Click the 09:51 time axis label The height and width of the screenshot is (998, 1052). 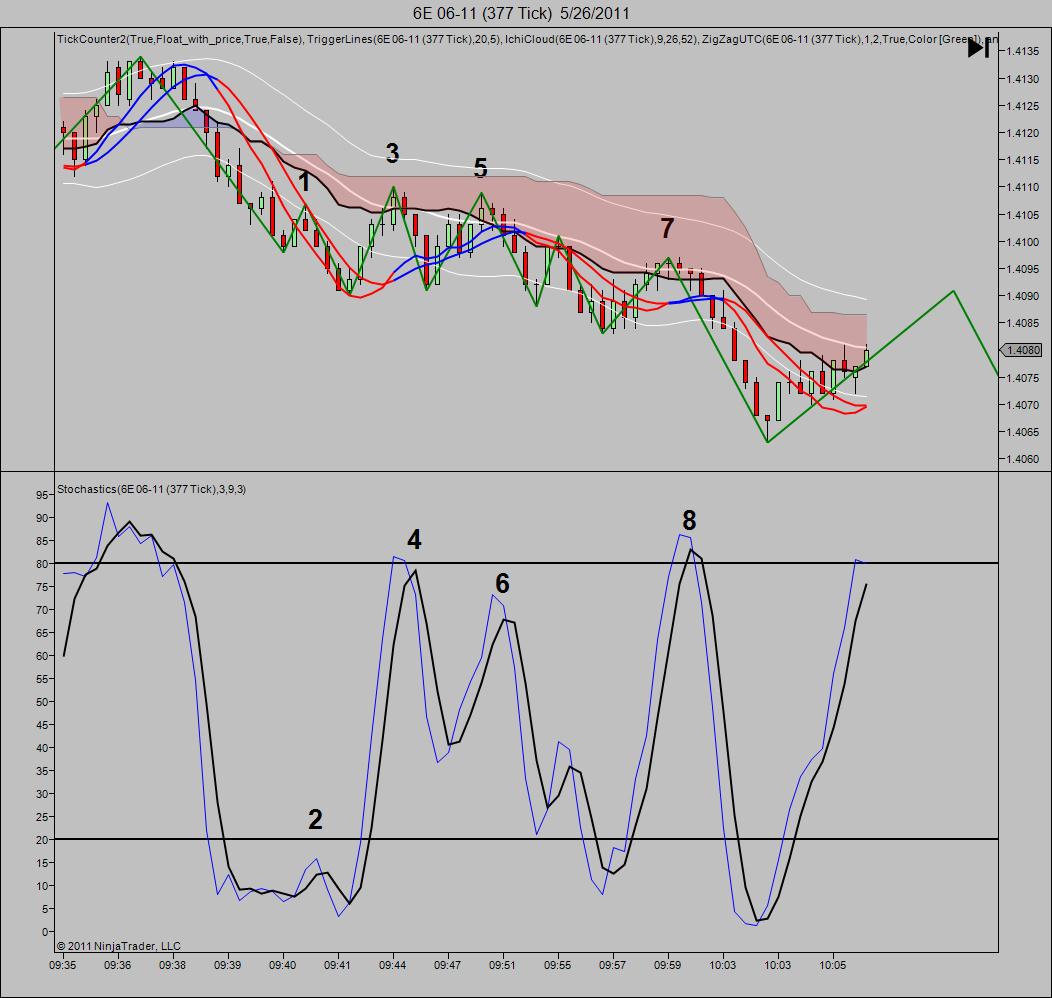point(503,966)
